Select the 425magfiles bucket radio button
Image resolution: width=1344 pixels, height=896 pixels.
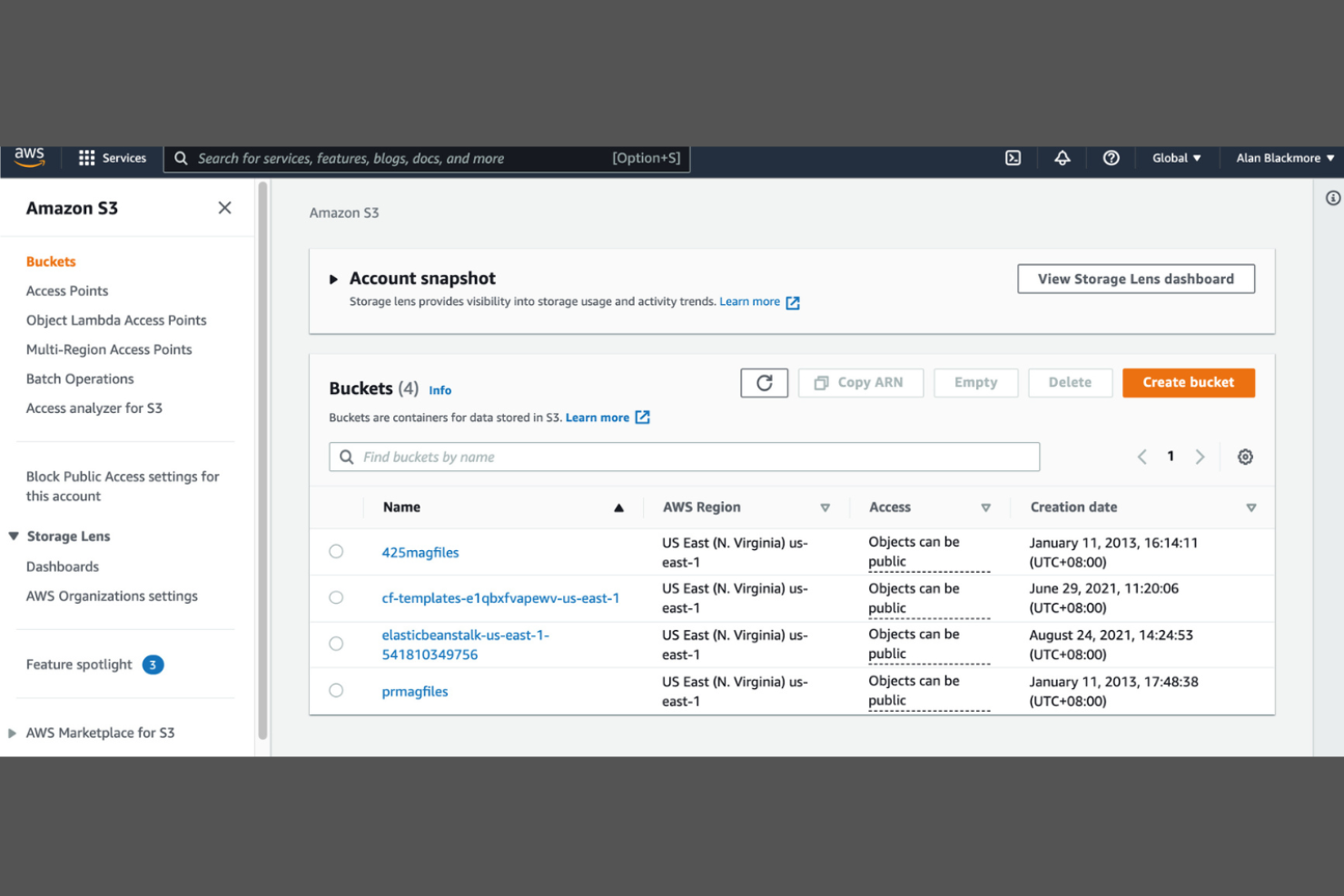336,551
